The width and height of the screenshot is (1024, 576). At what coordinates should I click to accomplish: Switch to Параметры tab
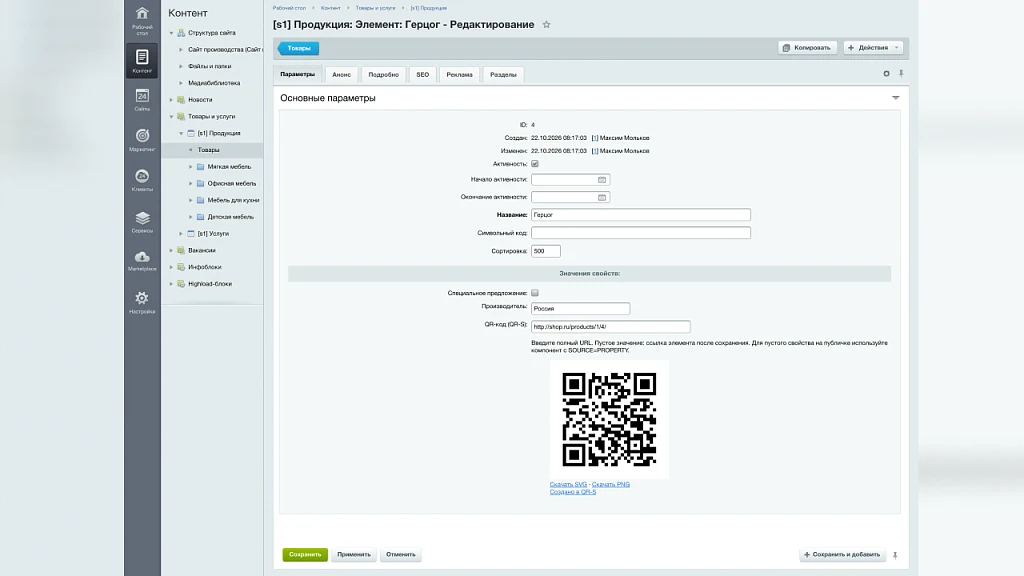coord(297,74)
